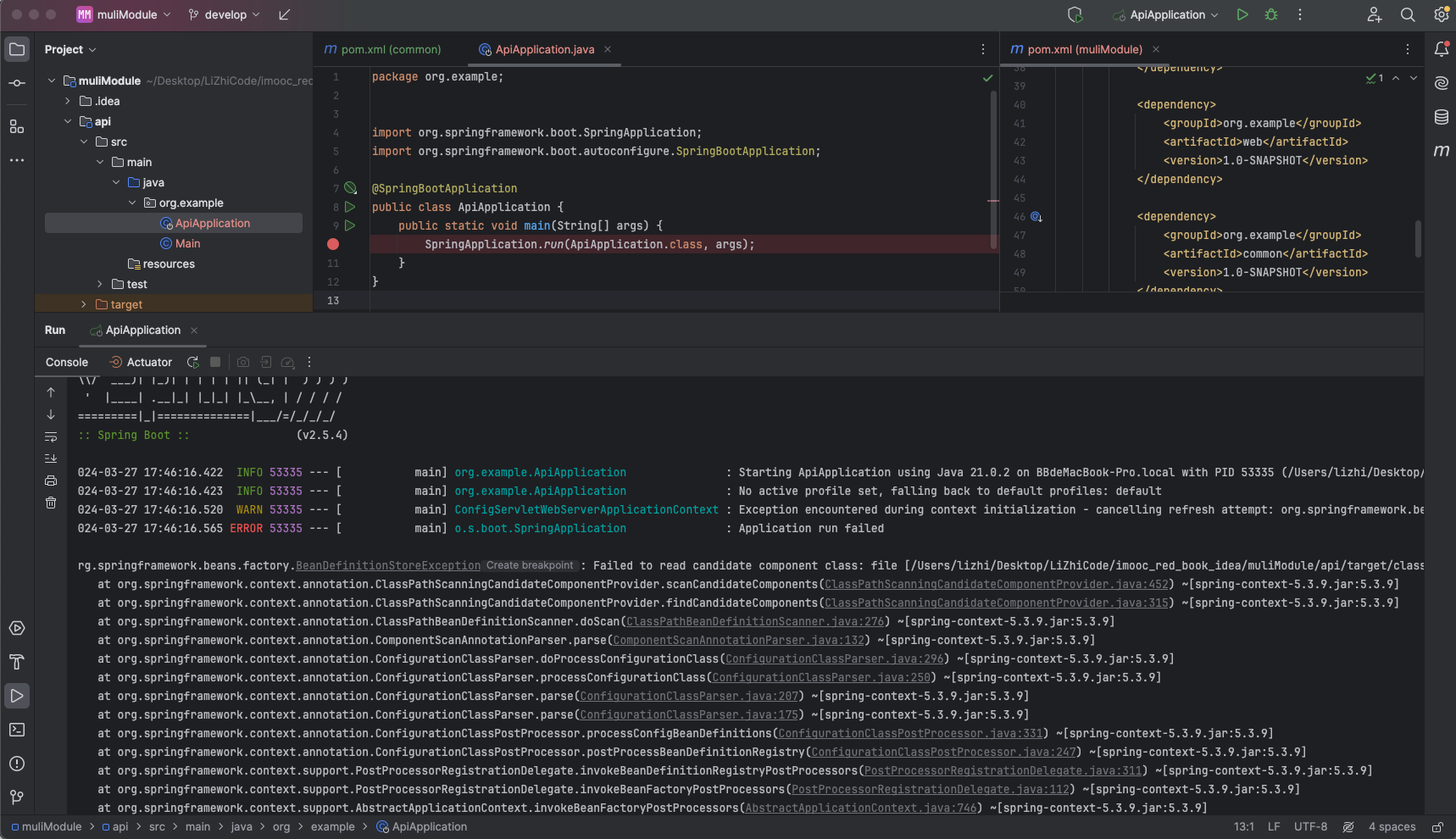The height and width of the screenshot is (839, 1456).
Task: Collapse the src folder
Action: 84,142
